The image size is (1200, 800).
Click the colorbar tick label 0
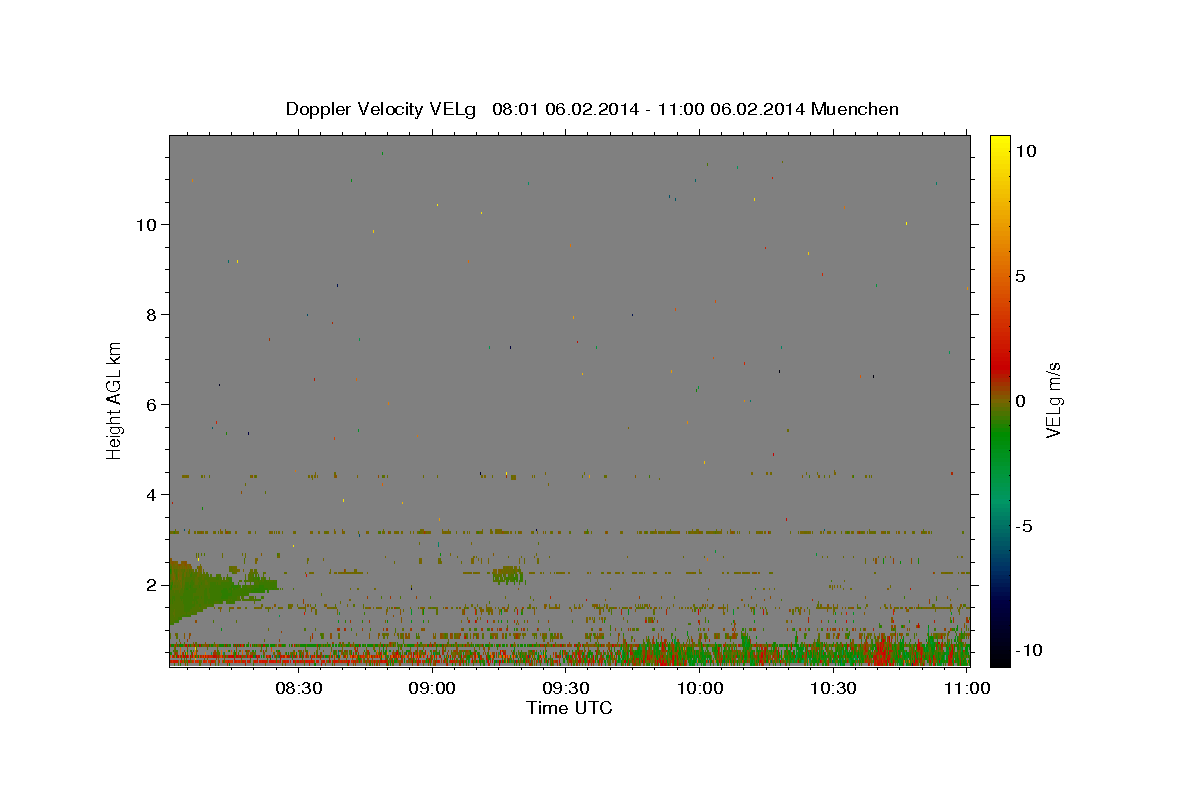[x=1020, y=401]
